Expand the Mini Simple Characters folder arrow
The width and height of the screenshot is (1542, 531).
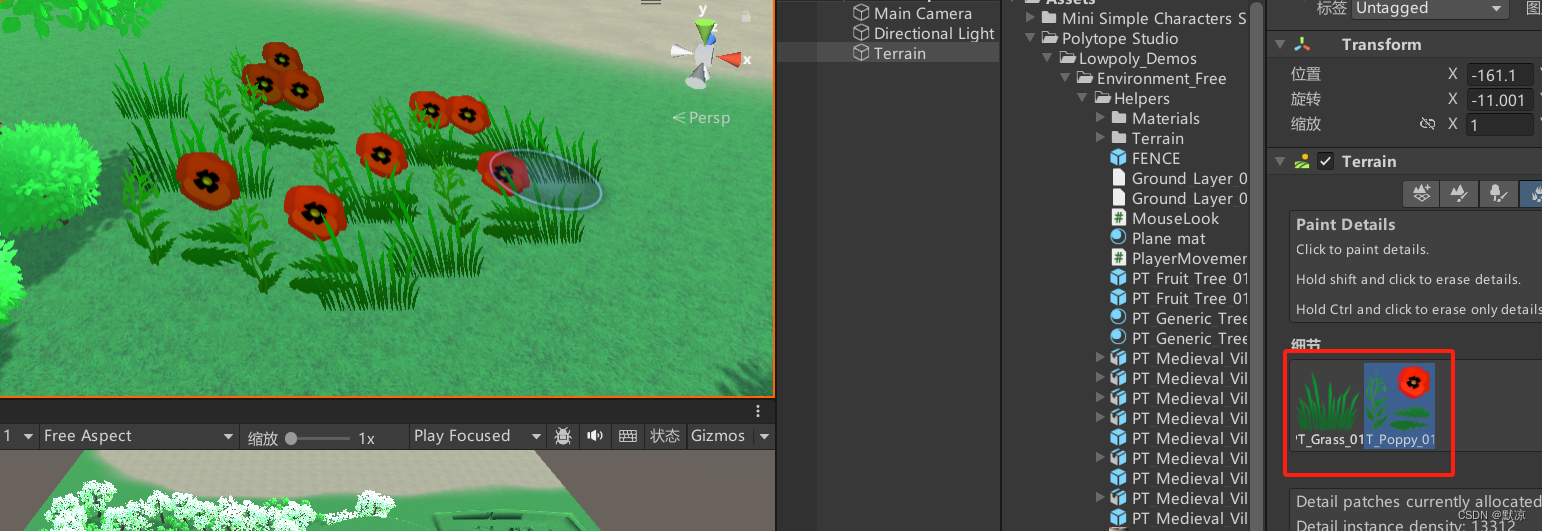[x=1031, y=18]
